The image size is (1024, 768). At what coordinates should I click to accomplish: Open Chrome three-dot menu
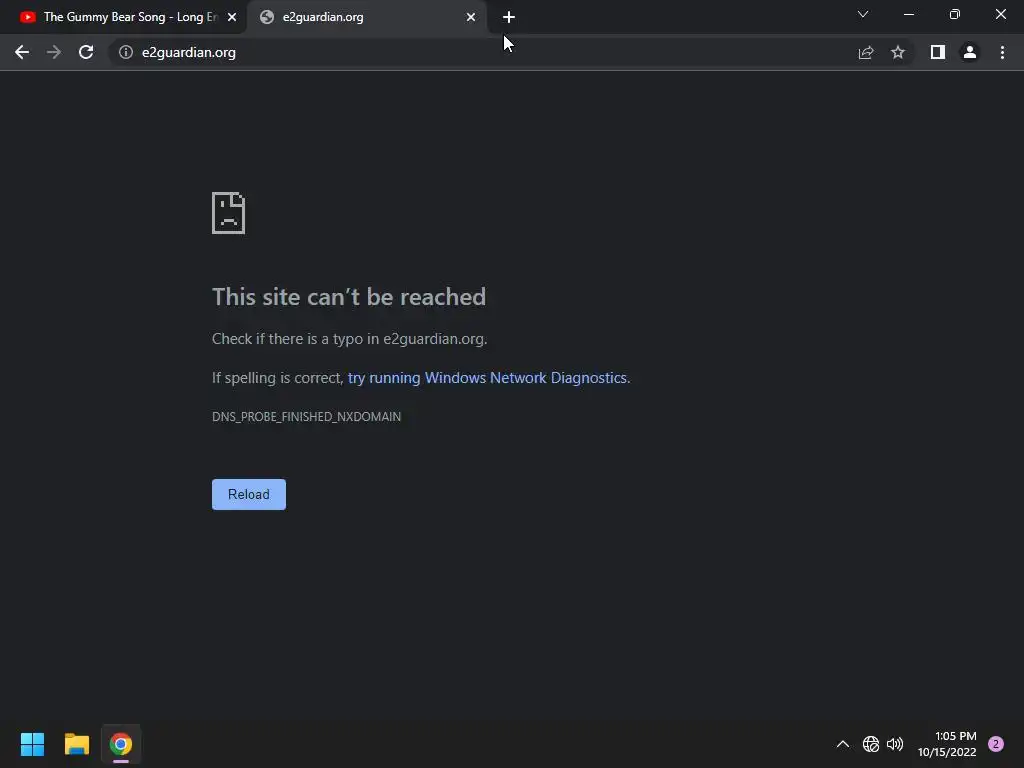click(x=1002, y=52)
